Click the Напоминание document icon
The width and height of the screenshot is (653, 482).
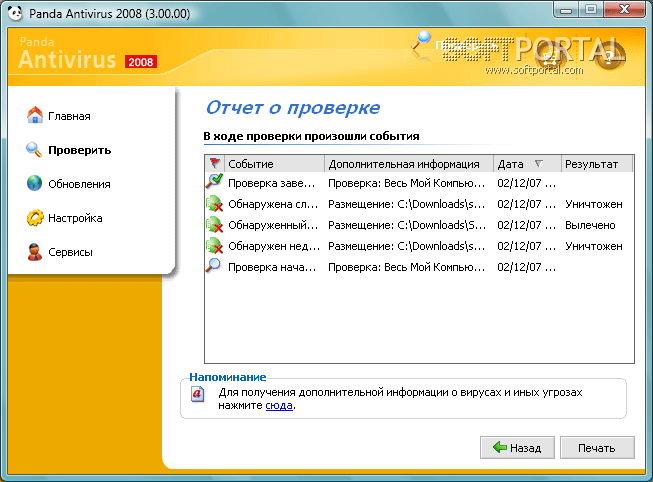point(197,394)
